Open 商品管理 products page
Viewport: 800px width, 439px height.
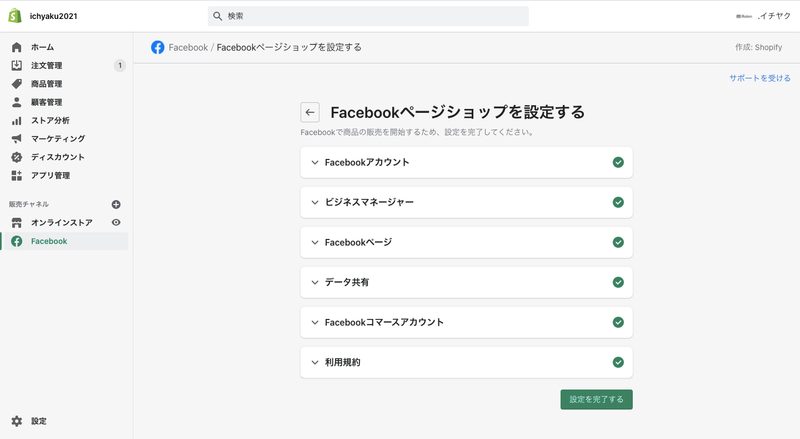[46, 84]
